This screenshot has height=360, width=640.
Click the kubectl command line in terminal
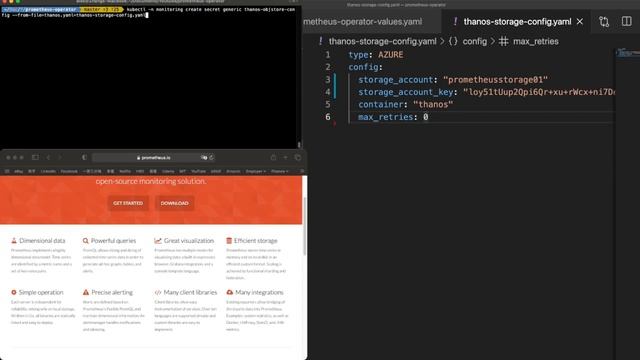[x=148, y=12]
